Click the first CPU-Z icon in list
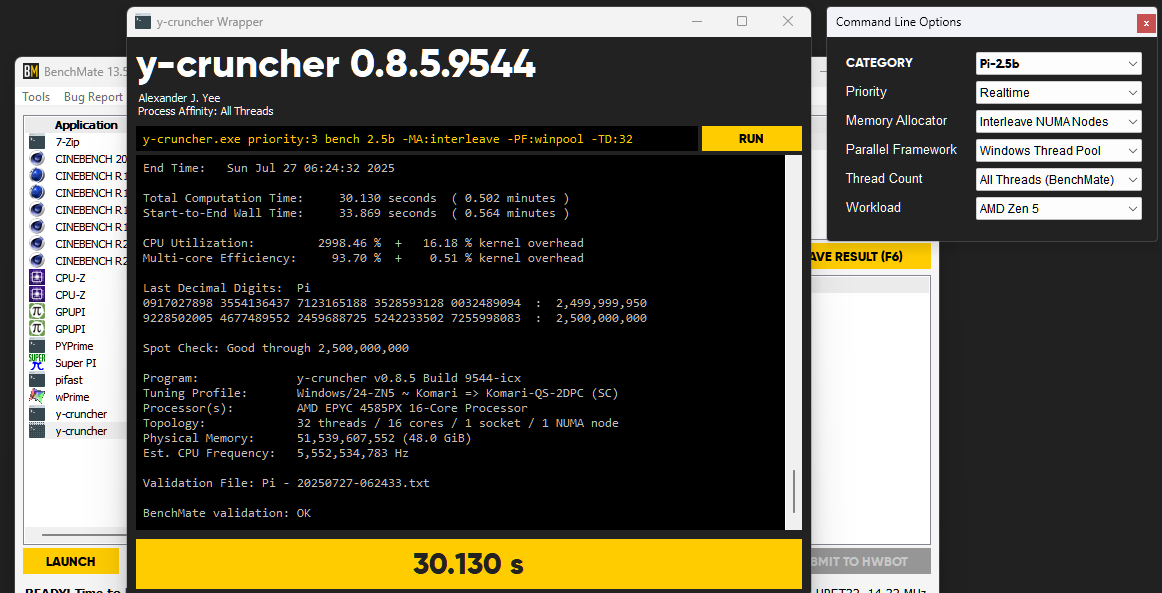Image resolution: width=1162 pixels, height=593 pixels. click(x=37, y=278)
